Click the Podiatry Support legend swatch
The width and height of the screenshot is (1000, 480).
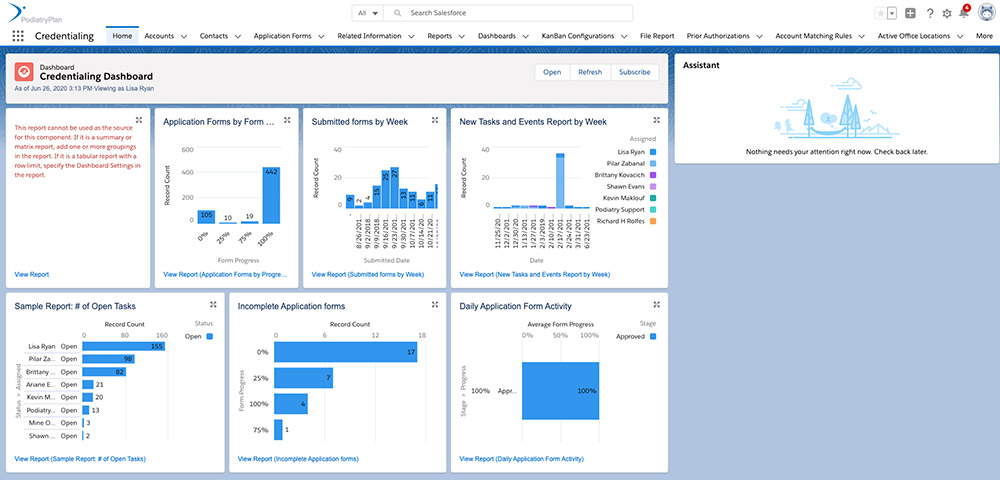pyautogui.click(x=653, y=210)
